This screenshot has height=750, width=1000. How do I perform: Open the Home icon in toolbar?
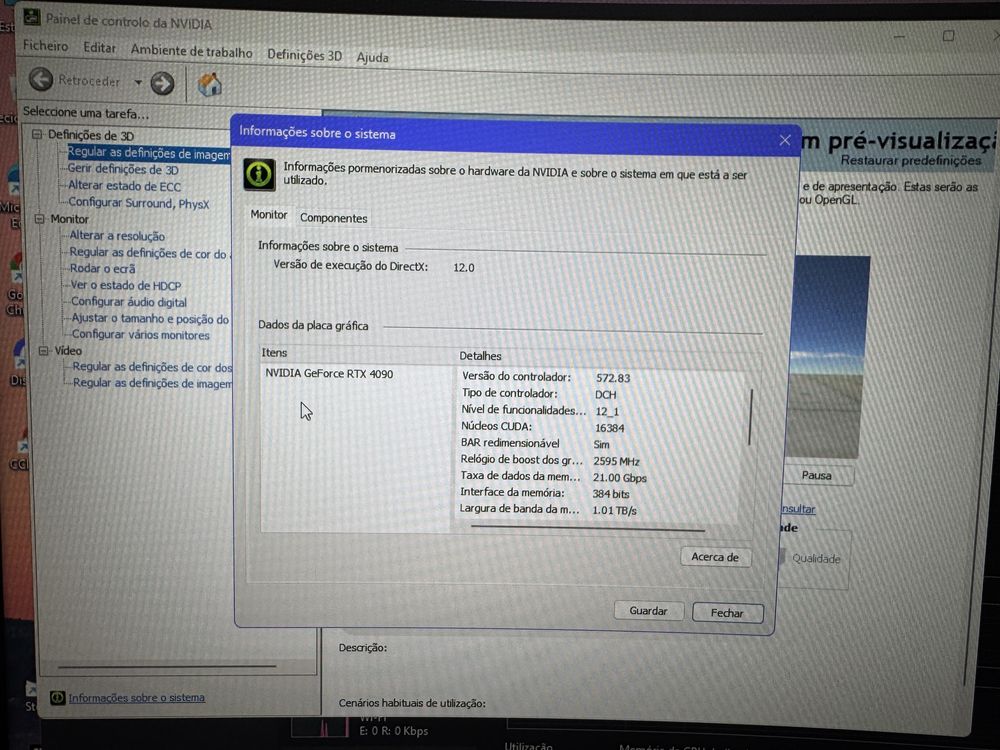209,84
